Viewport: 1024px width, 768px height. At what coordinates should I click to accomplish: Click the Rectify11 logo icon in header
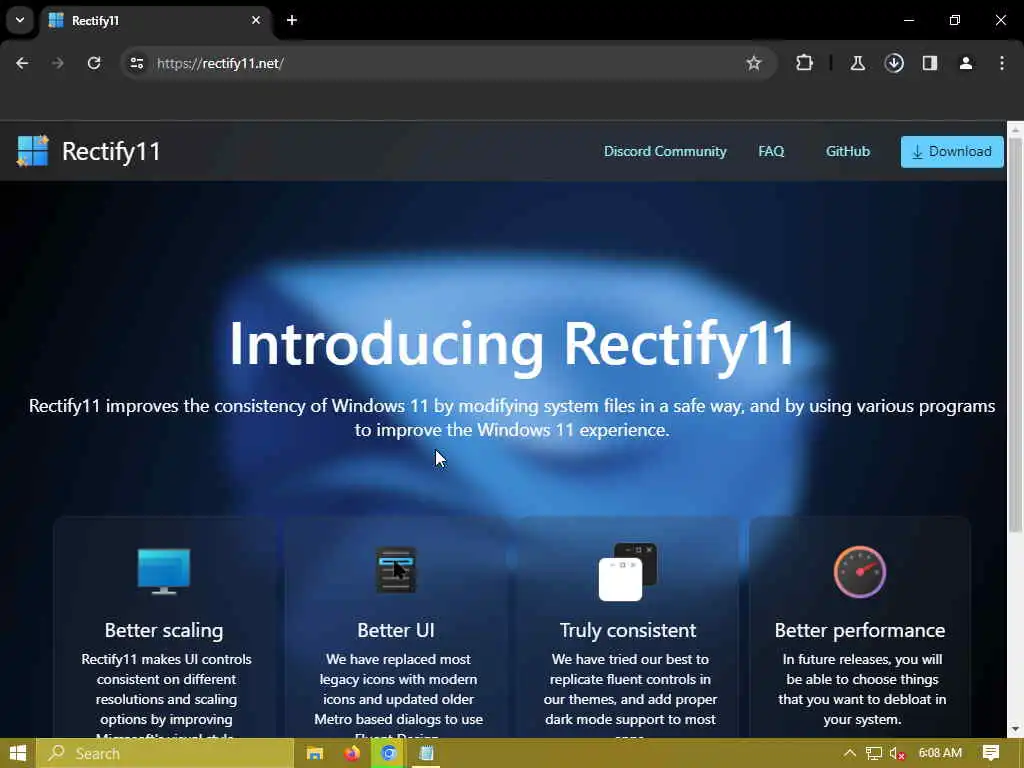[33, 151]
